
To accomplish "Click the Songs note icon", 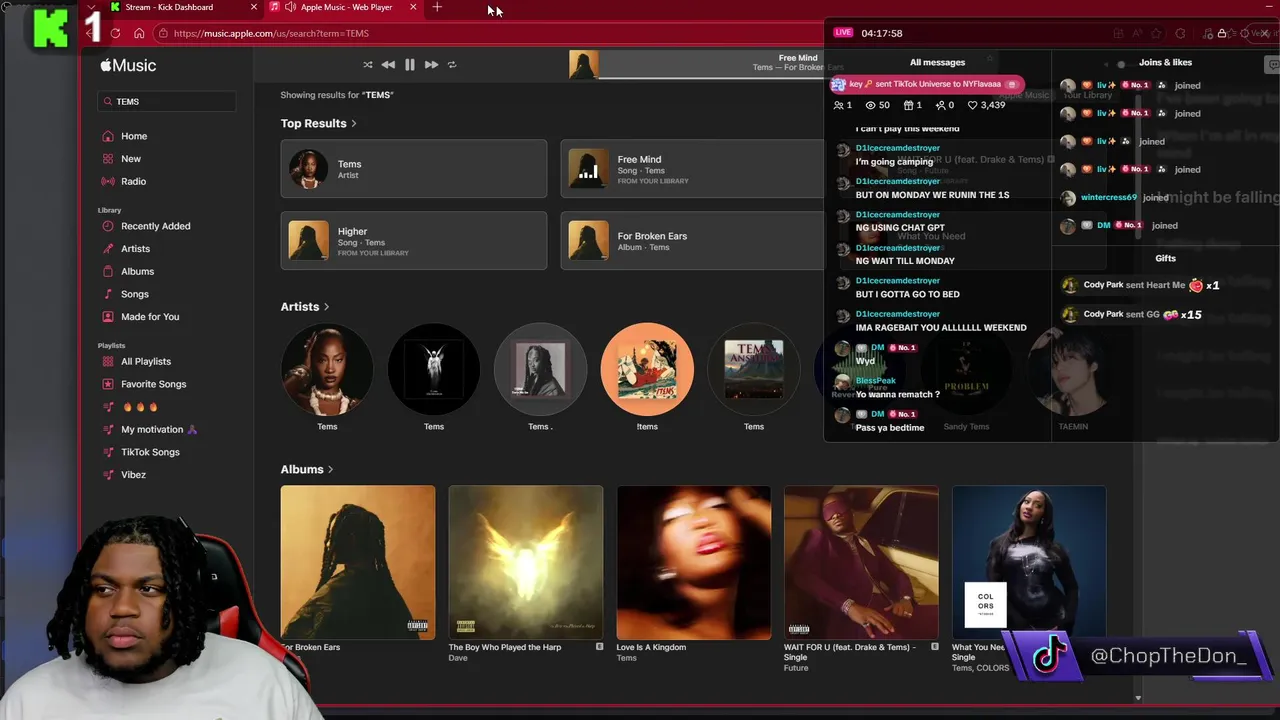I will tap(108, 294).
